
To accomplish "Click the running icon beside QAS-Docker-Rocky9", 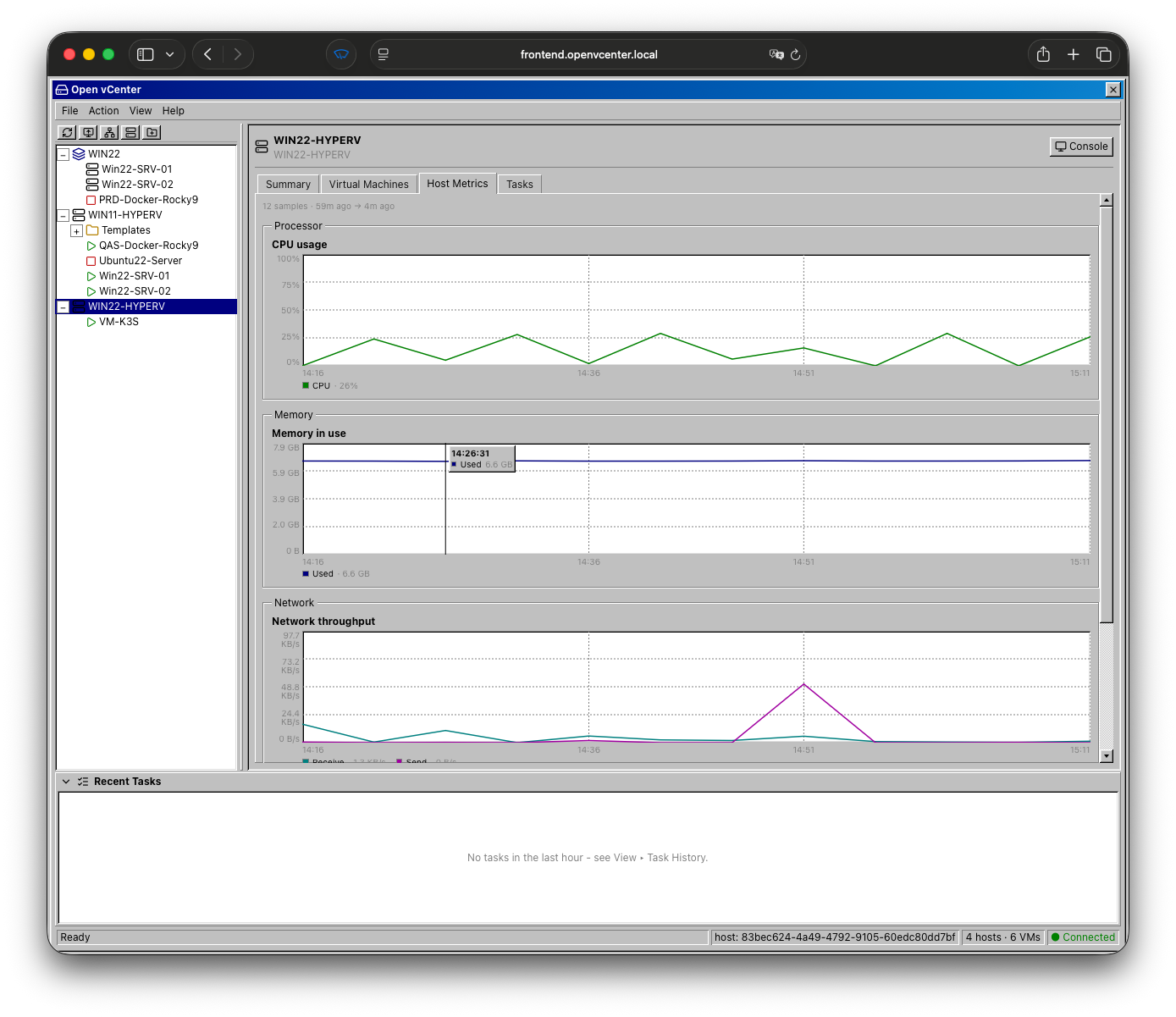I will coord(91,246).
